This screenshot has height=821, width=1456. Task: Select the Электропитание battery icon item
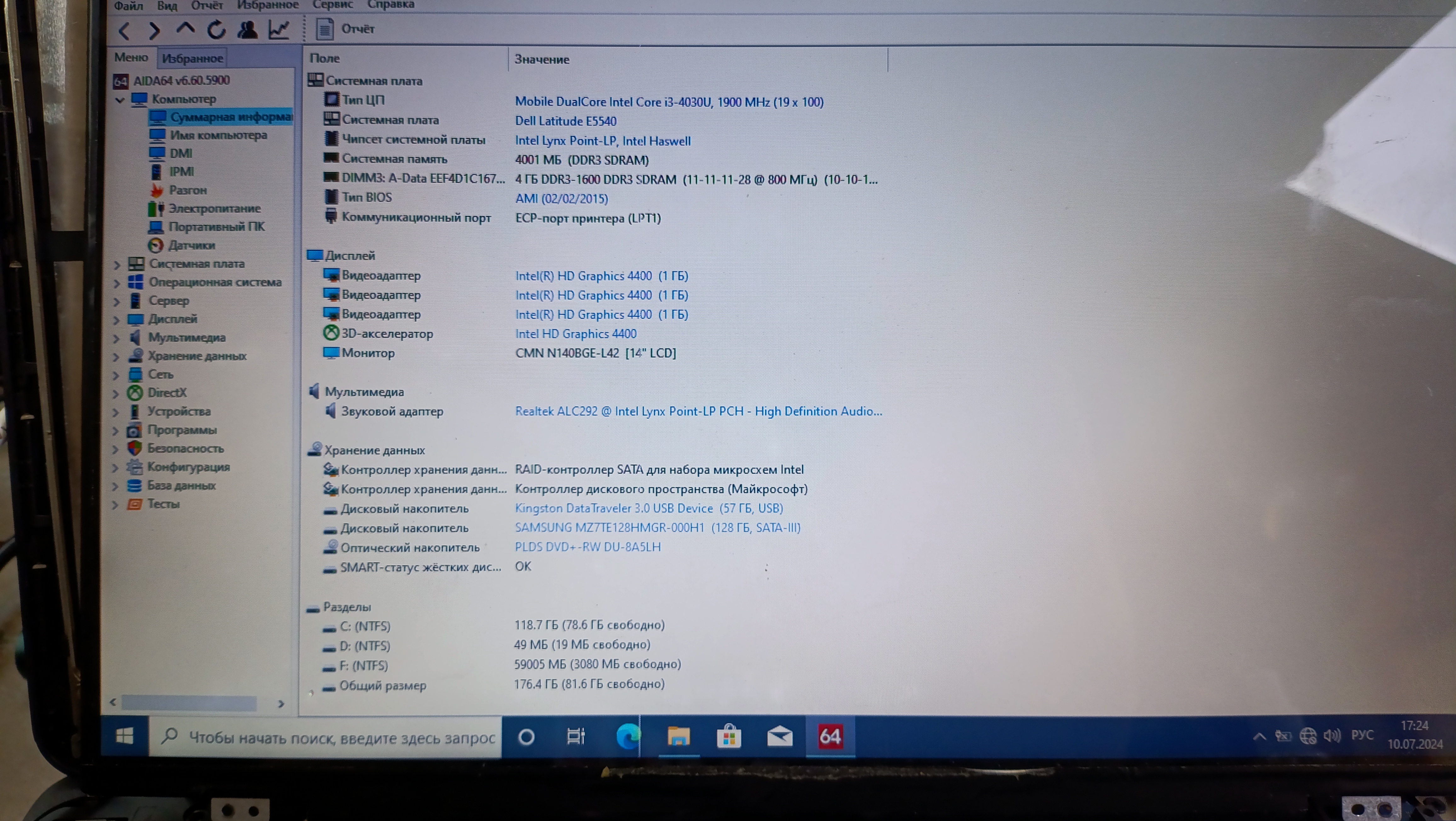point(156,209)
